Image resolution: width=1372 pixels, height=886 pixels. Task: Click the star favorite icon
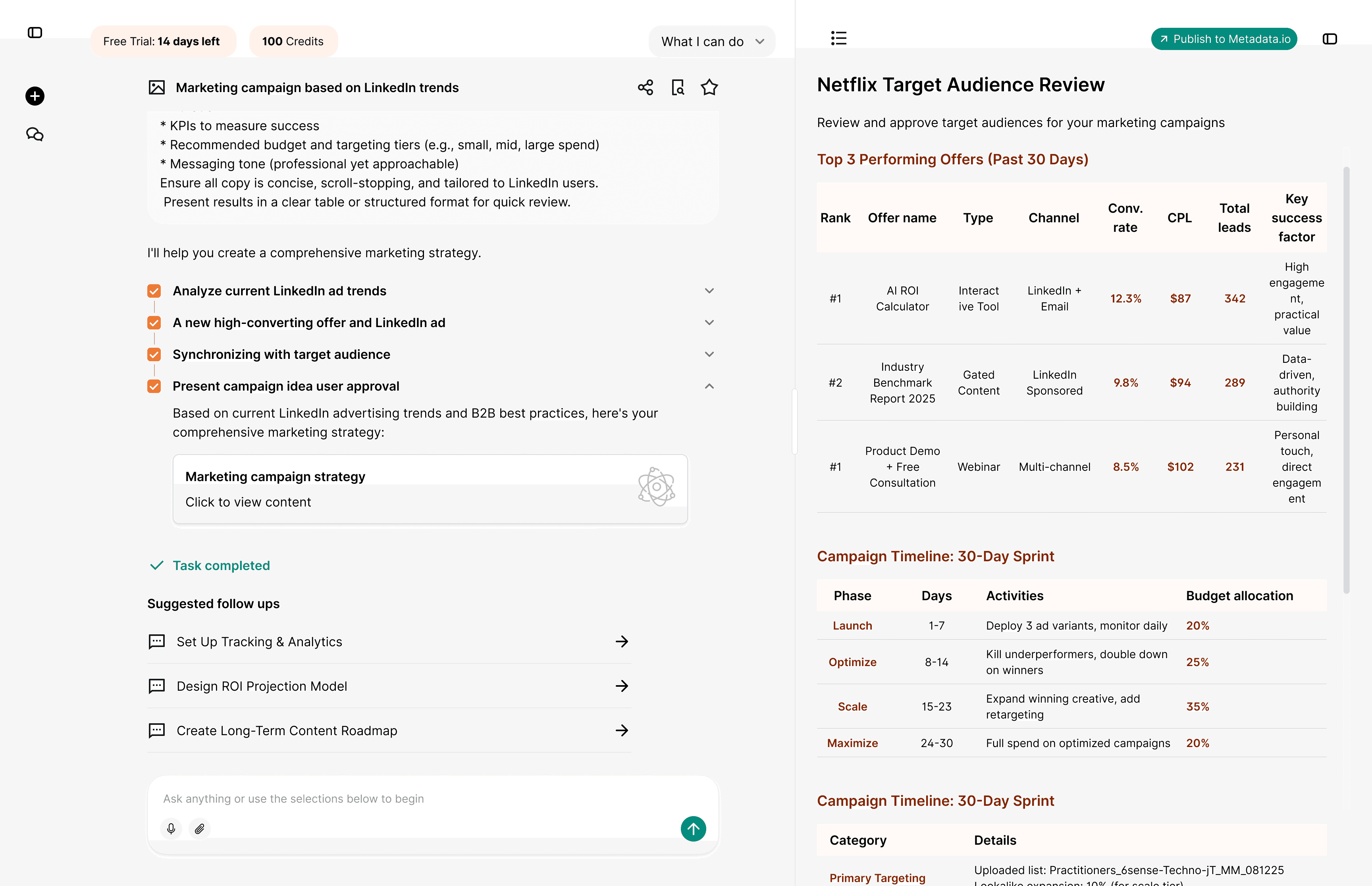tap(709, 87)
